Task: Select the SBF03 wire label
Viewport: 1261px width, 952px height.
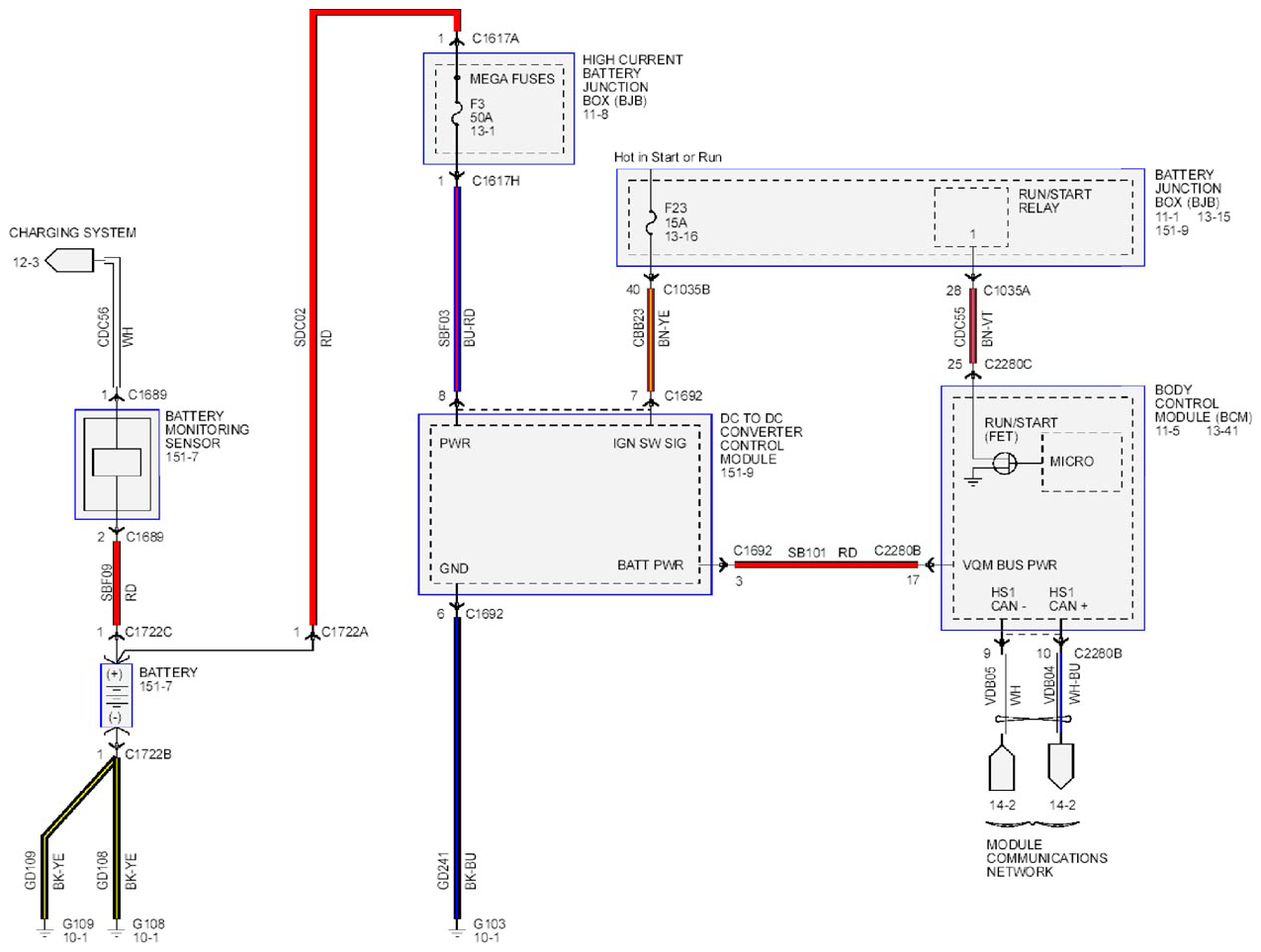Action: point(445,327)
